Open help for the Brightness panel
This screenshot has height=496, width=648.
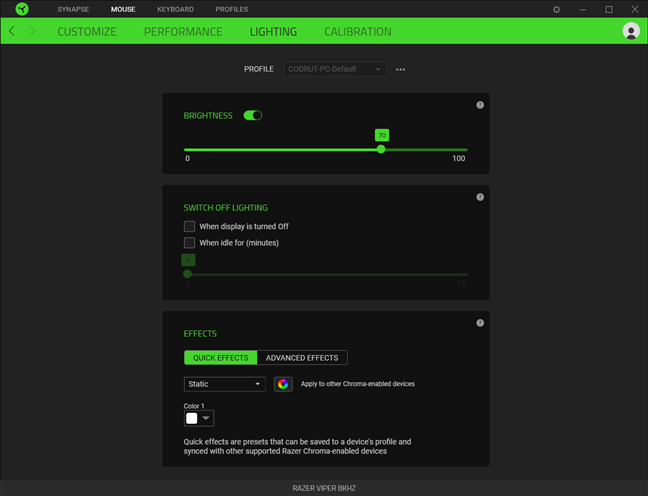coord(480,105)
